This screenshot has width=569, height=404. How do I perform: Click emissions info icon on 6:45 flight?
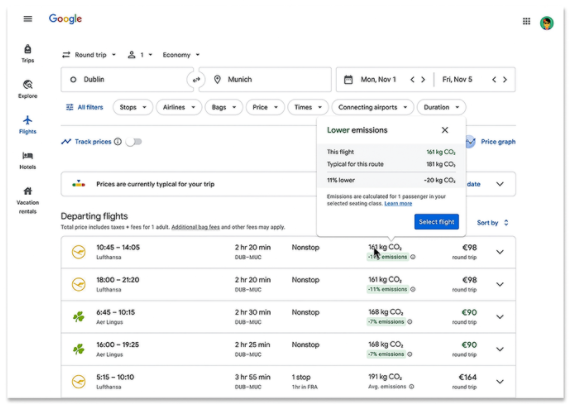tap(410, 322)
